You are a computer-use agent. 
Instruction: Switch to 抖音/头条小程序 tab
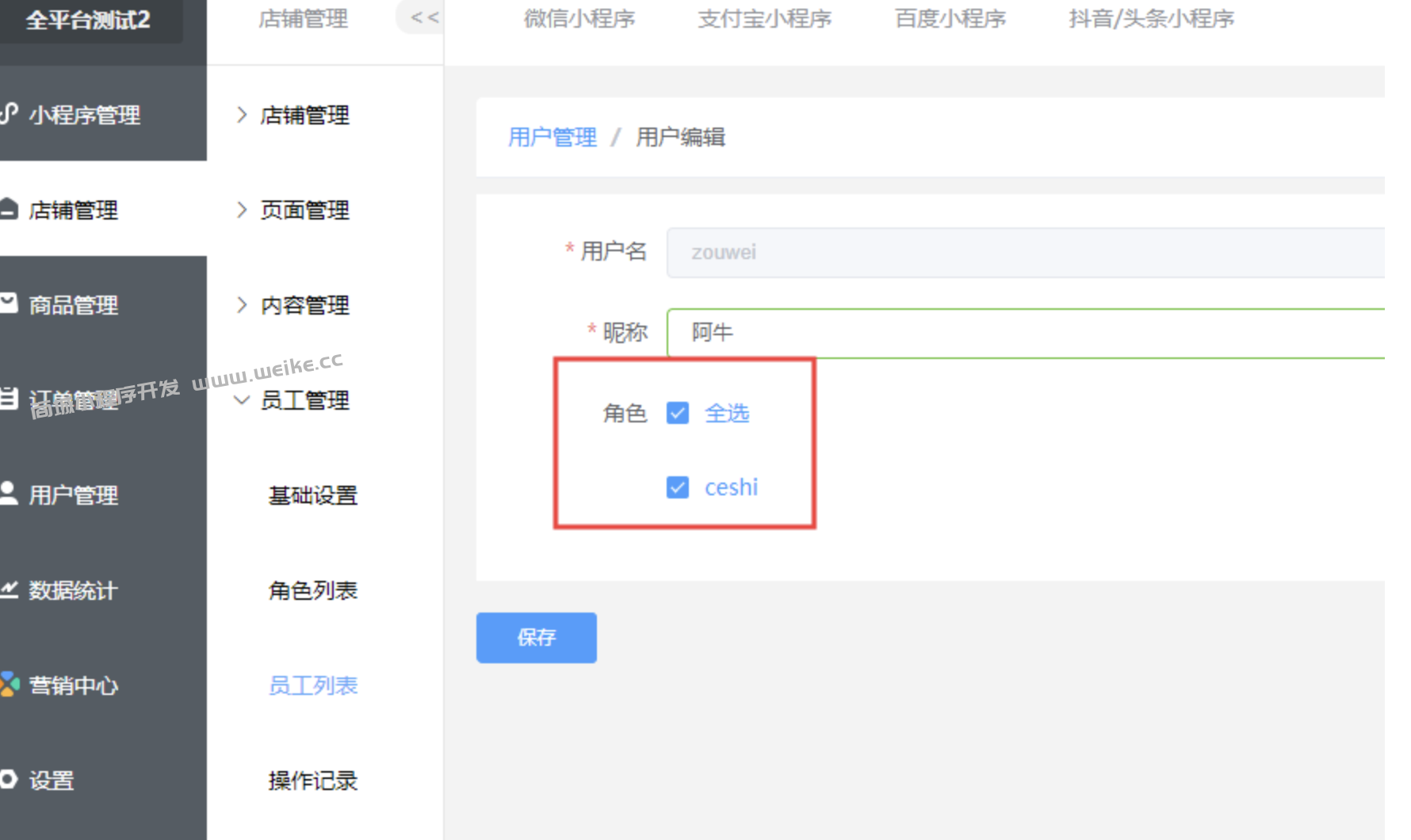(1151, 18)
